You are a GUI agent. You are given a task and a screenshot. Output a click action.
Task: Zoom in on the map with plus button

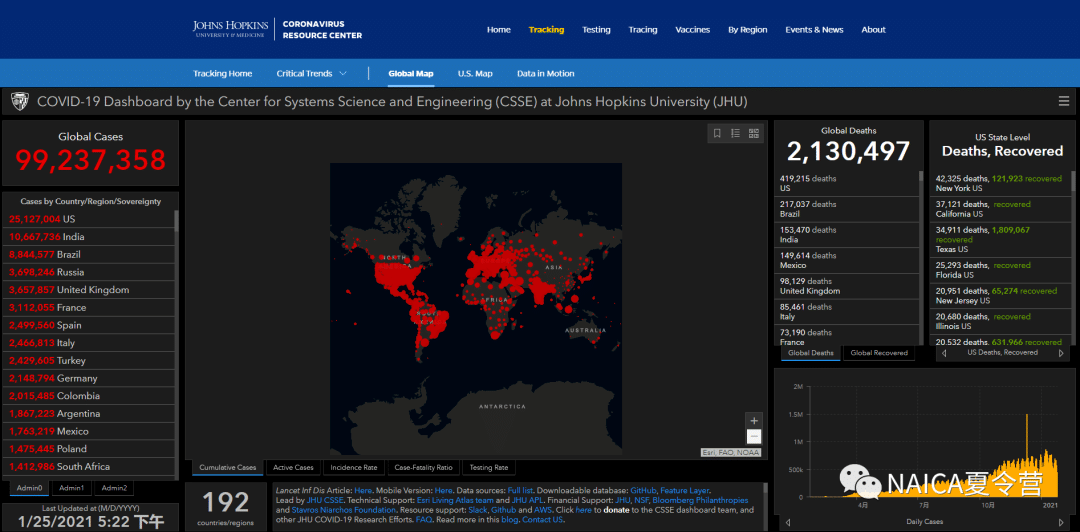tap(754, 420)
